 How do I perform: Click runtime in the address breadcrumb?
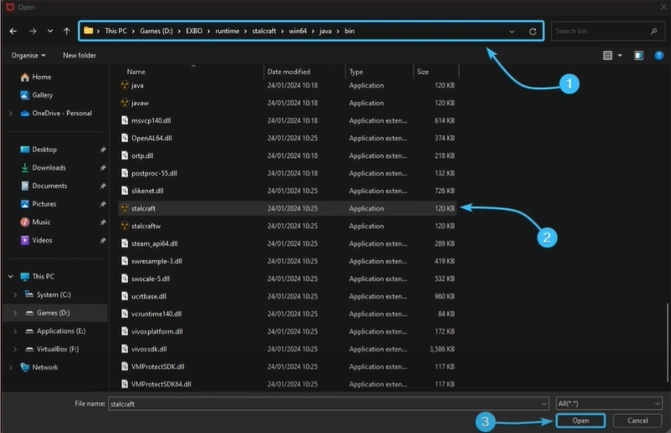pos(227,31)
